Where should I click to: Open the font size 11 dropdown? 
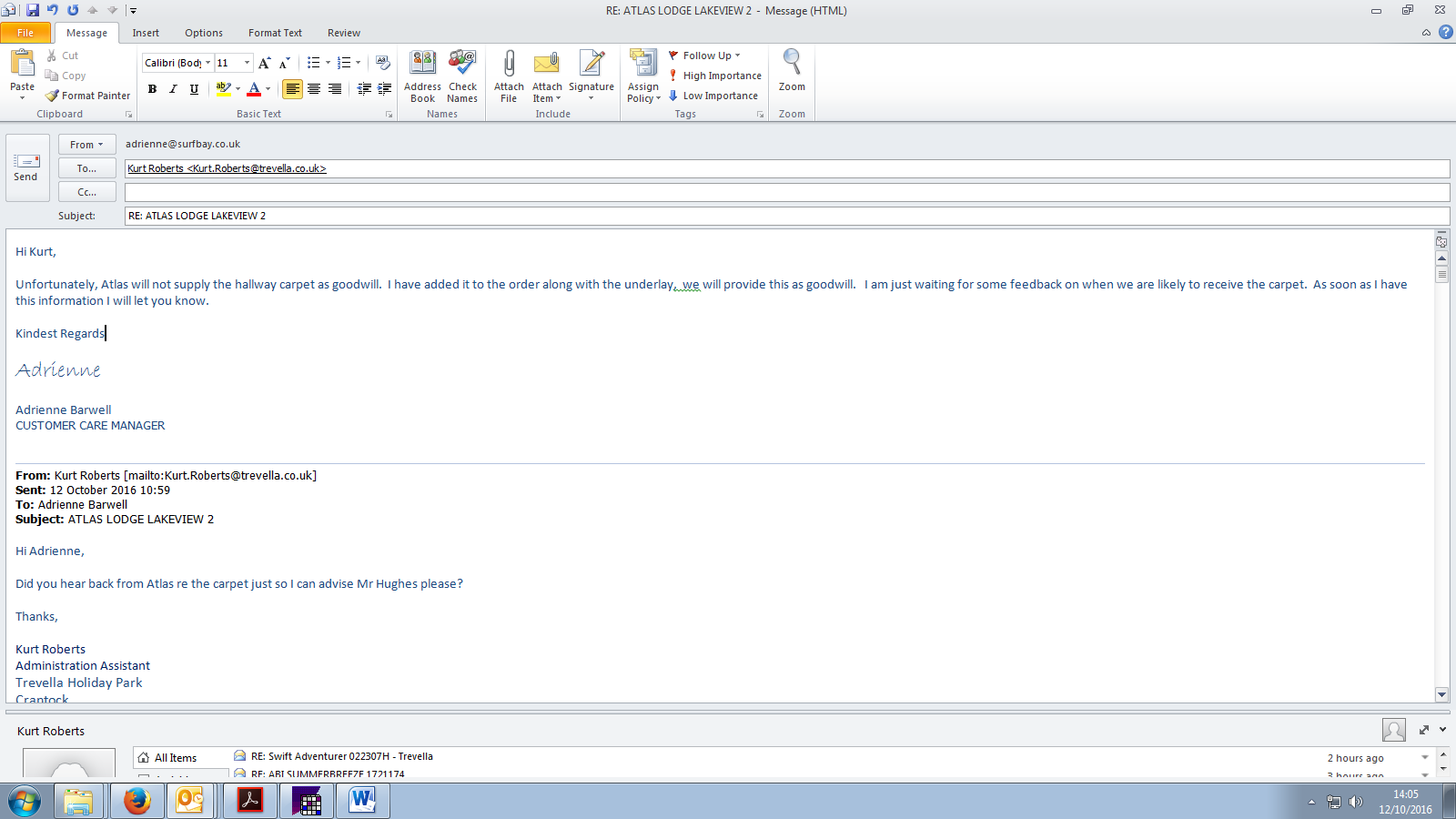pyautogui.click(x=247, y=63)
